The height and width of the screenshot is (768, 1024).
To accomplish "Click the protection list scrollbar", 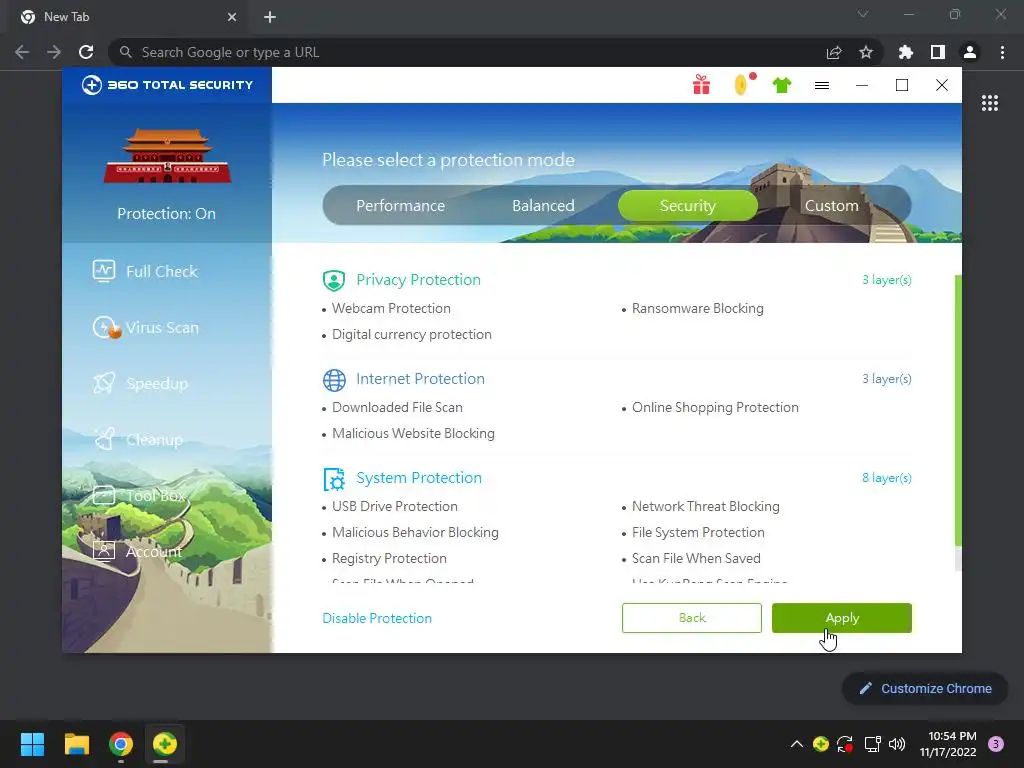I will coord(958,410).
